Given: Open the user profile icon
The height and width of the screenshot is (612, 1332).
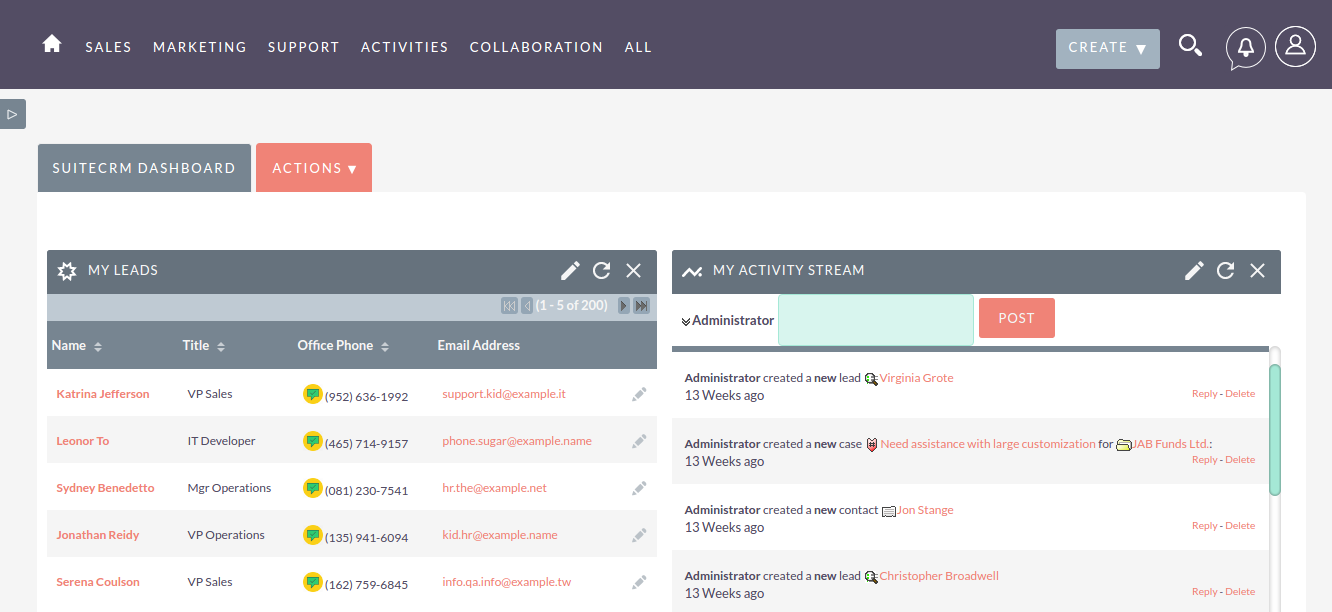Looking at the screenshot, I should tap(1295, 46).
